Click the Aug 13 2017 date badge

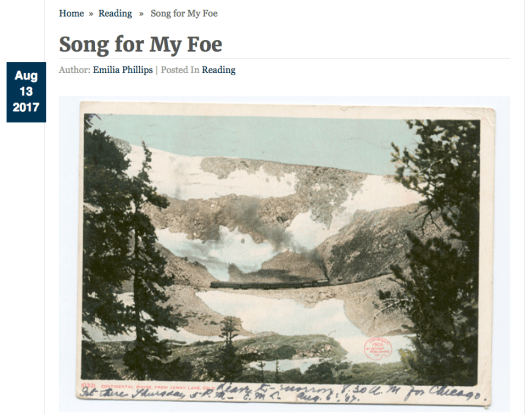pos(26,92)
